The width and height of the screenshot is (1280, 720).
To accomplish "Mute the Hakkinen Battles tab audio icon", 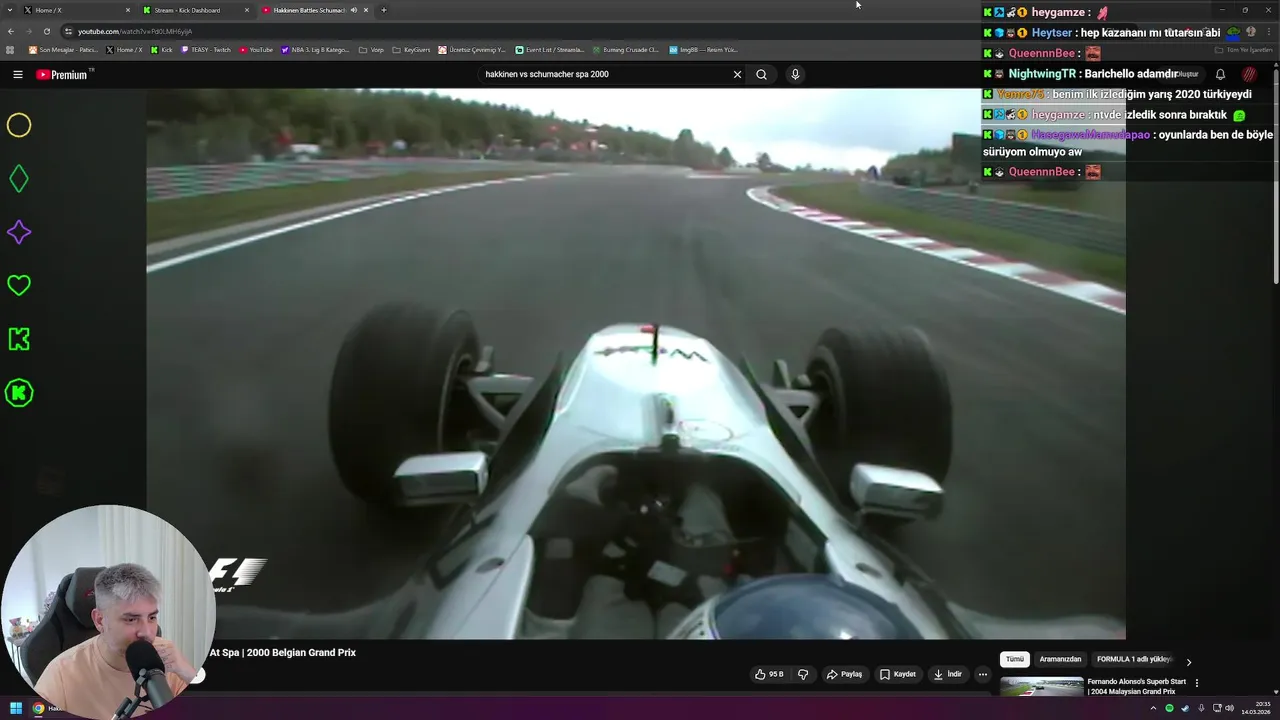I will [x=353, y=10].
